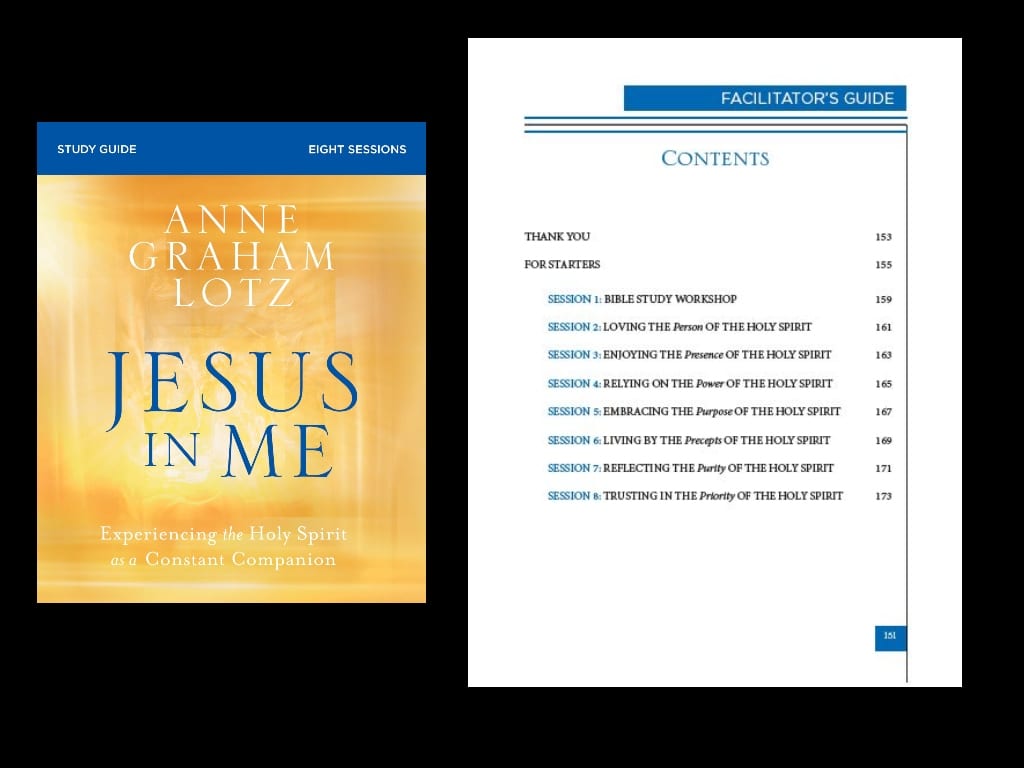Image resolution: width=1024 pixels, height=768 pixels.
Task: Click the cover subtitle "Experiencing the Holy Spirit"
Action: point(224,534)
